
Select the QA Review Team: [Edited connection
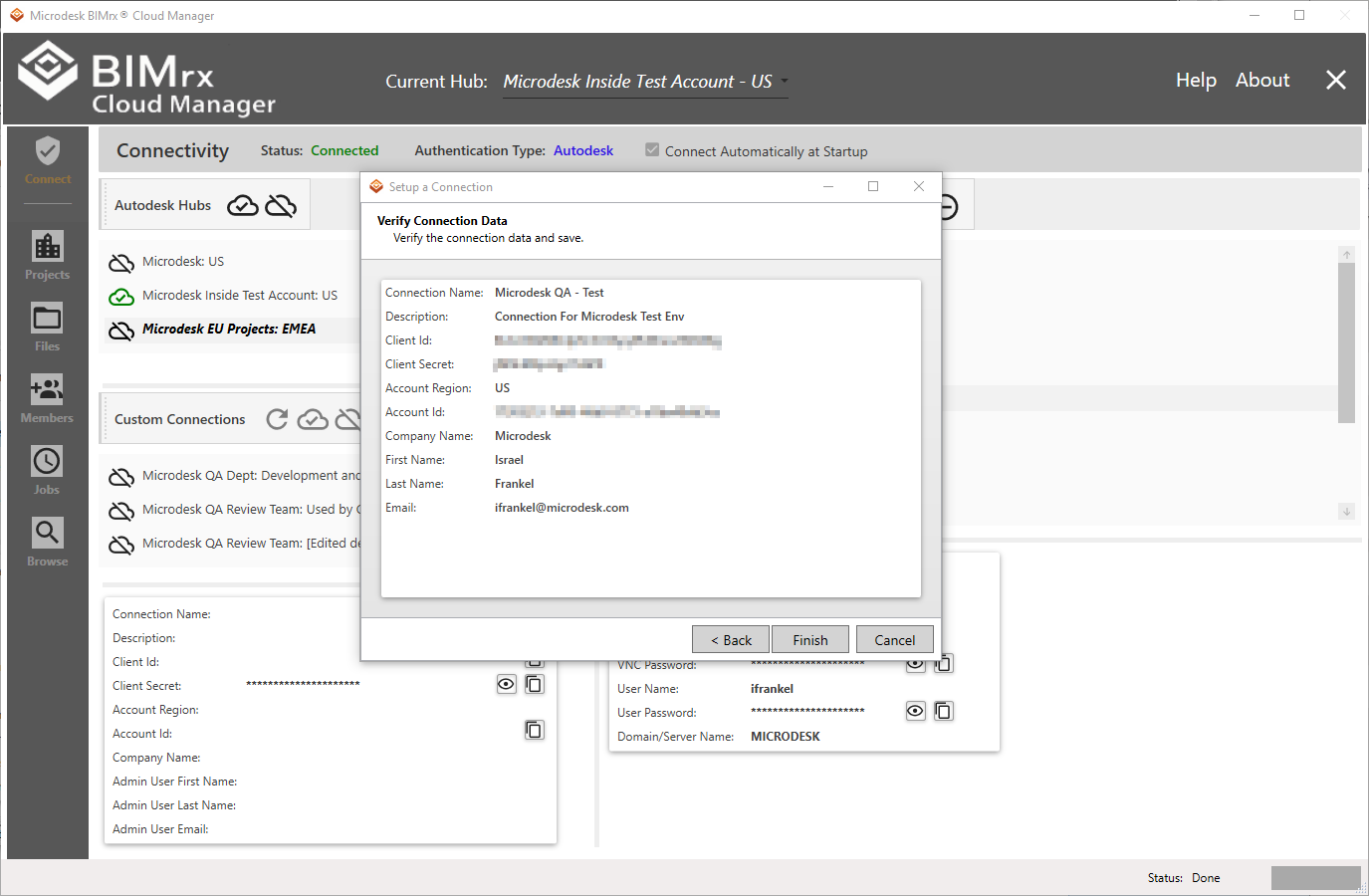point(251,544)
